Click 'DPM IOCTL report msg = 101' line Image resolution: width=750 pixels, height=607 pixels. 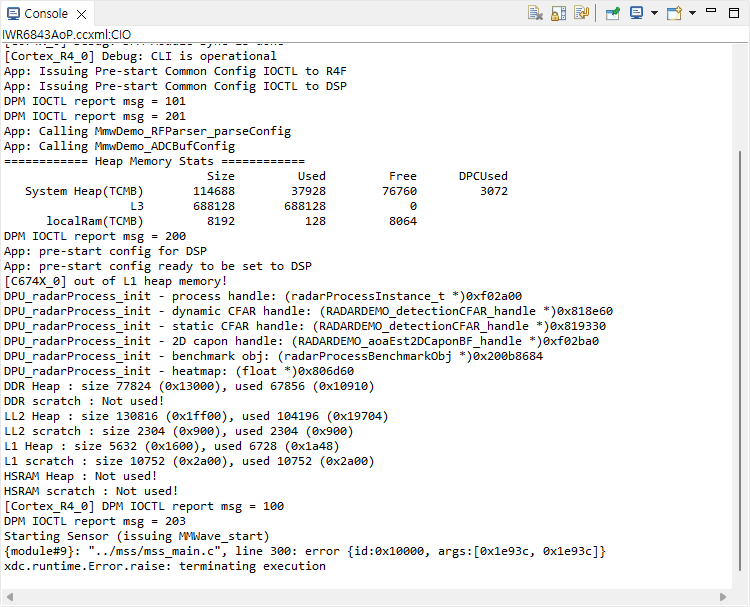[x=95, y=101]
